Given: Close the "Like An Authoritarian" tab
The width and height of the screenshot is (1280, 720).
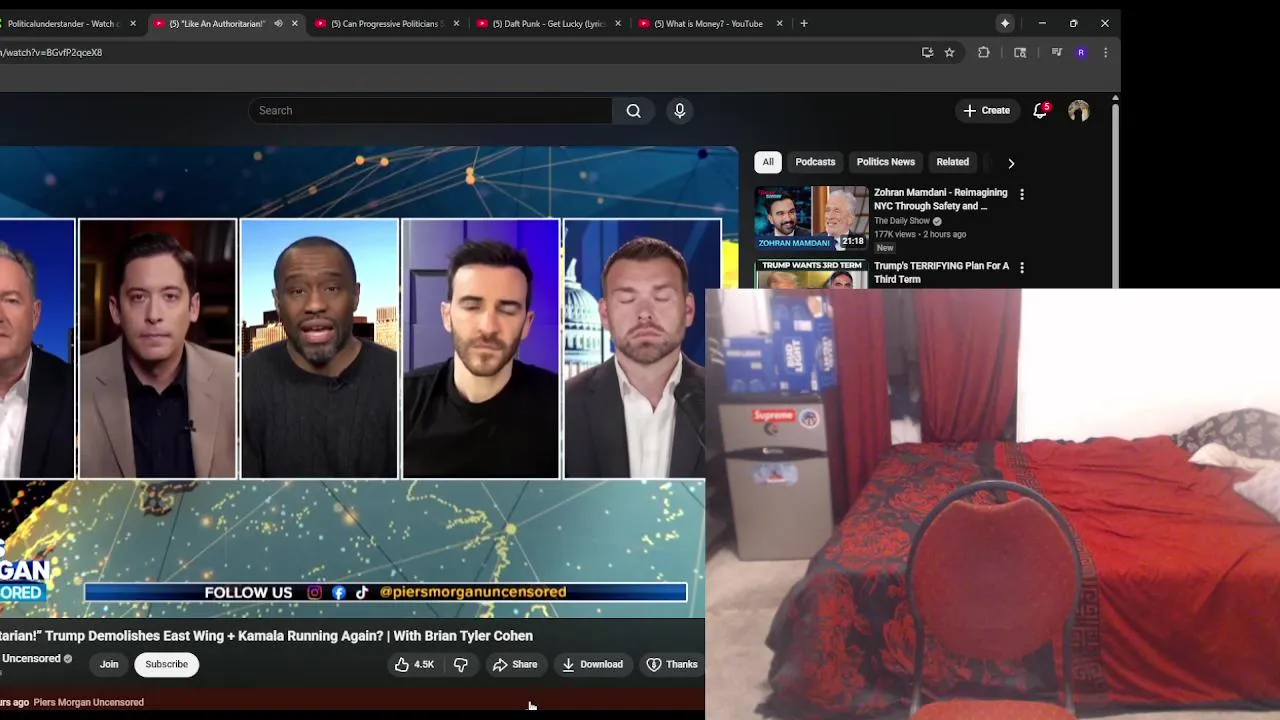Looking at the screenshot, I should tap(294, 23).
